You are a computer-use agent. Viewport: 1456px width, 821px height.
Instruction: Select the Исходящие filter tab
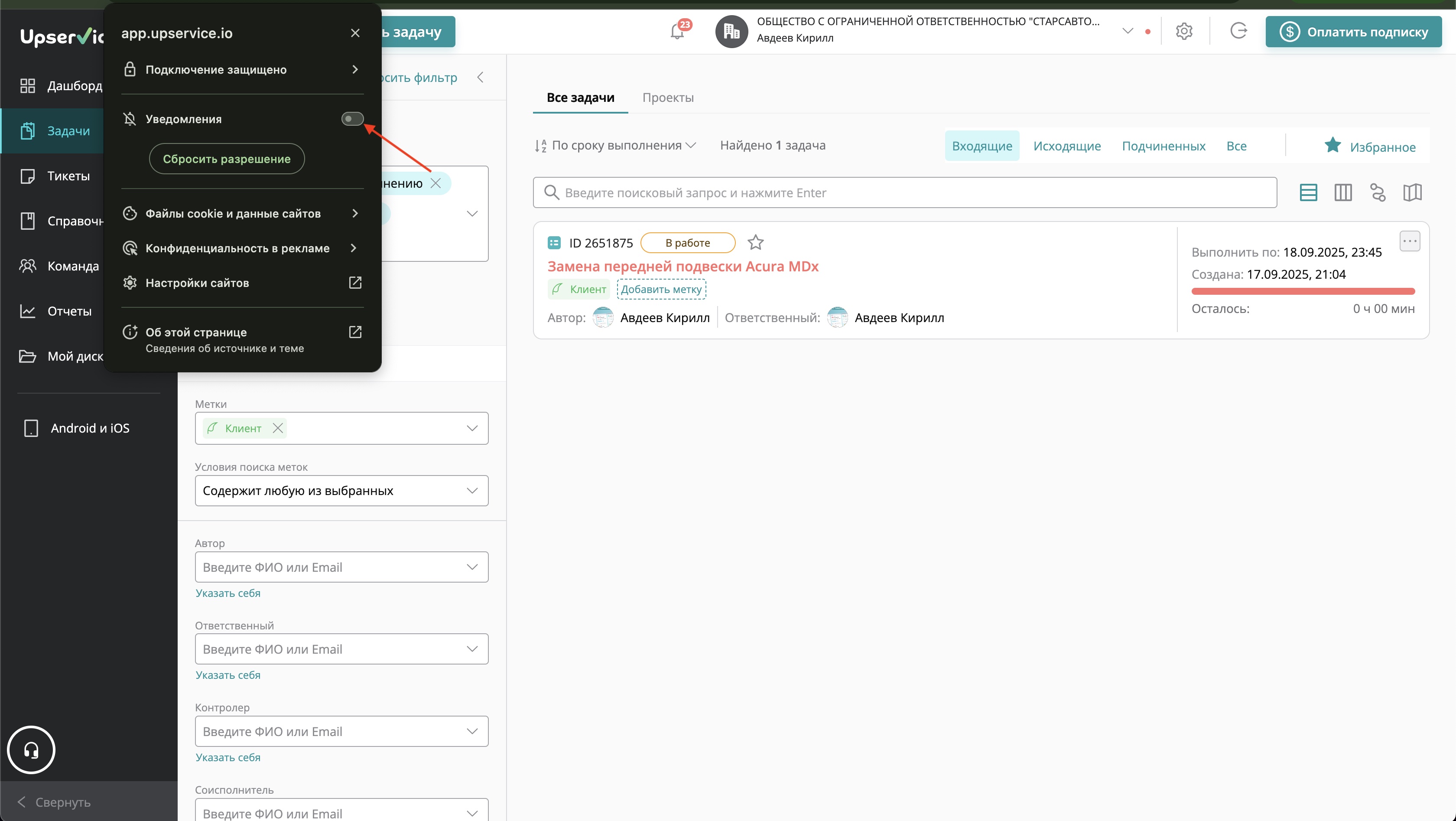[x=1066, y=146]
